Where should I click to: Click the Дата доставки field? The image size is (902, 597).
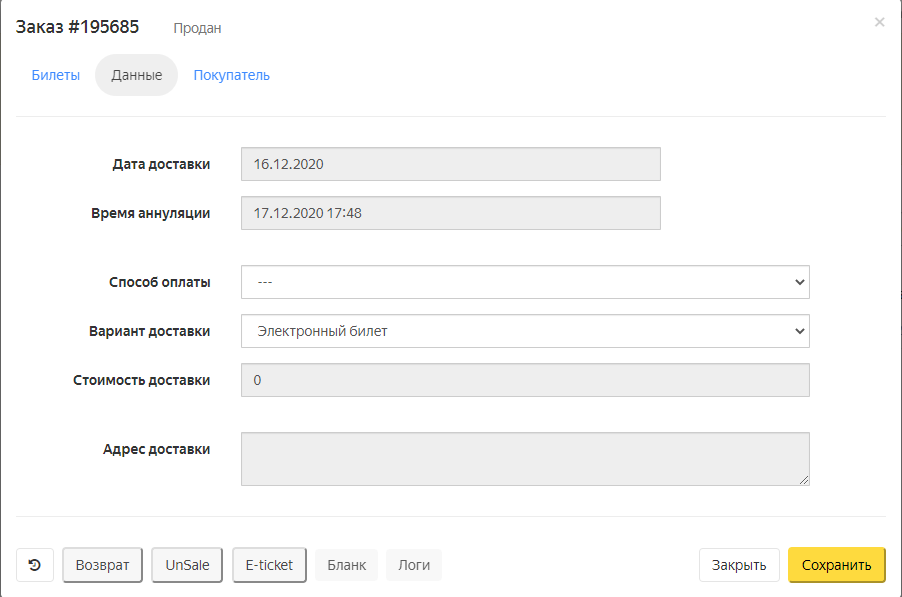point(450,164)
